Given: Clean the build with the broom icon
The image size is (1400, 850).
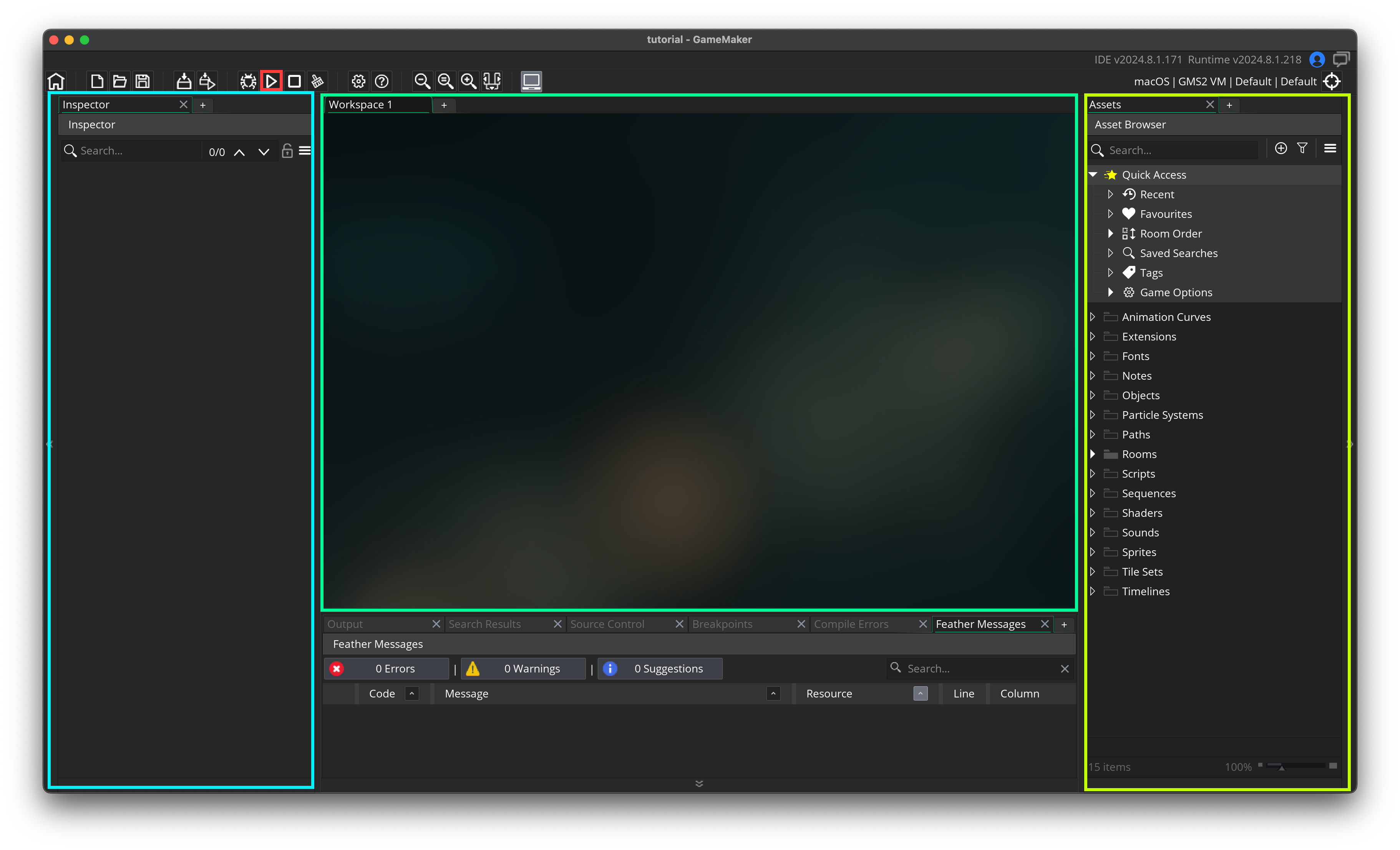Looking at the screenshot, I should 318,81.
